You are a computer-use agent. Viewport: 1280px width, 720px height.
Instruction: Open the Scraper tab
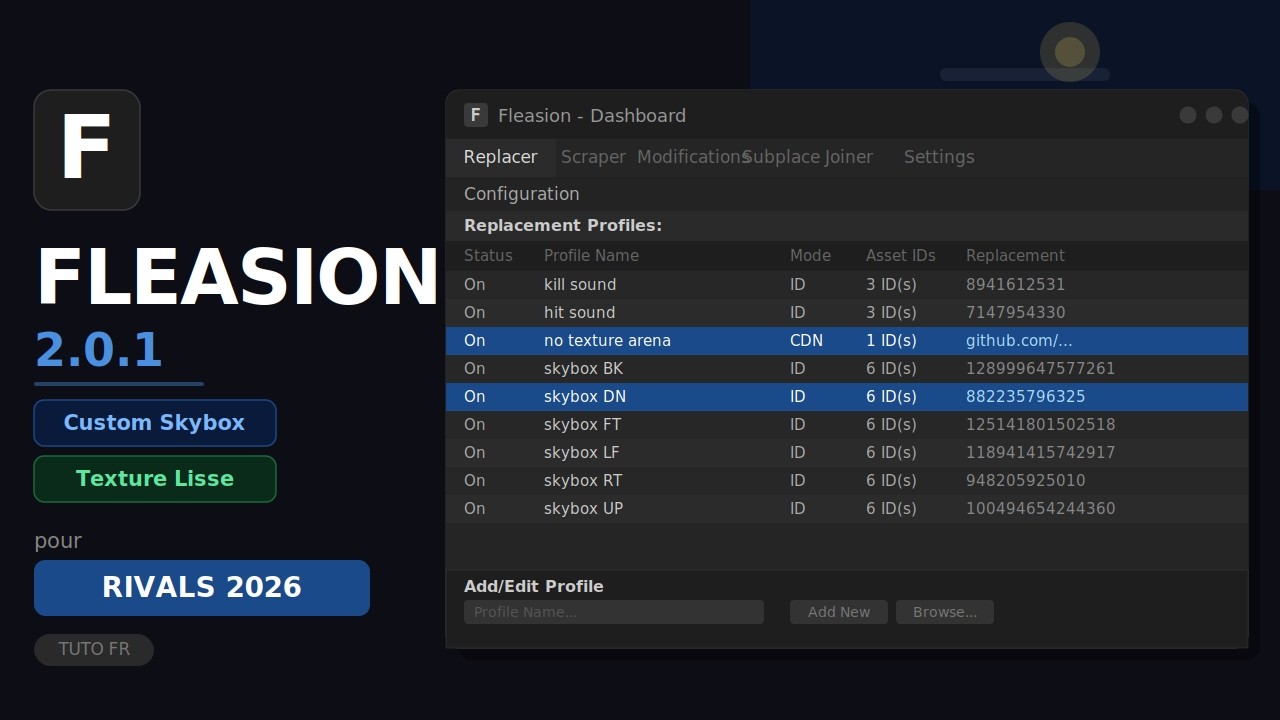point(593,157)
